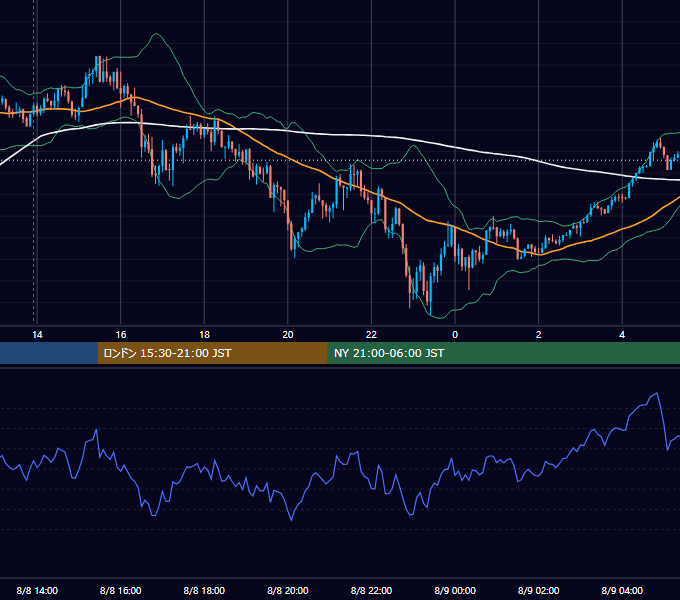The width and height of the screenshot is (680, 600).
Task: Click the 8/9 00:00 time axis label
Action: [455, 590]
